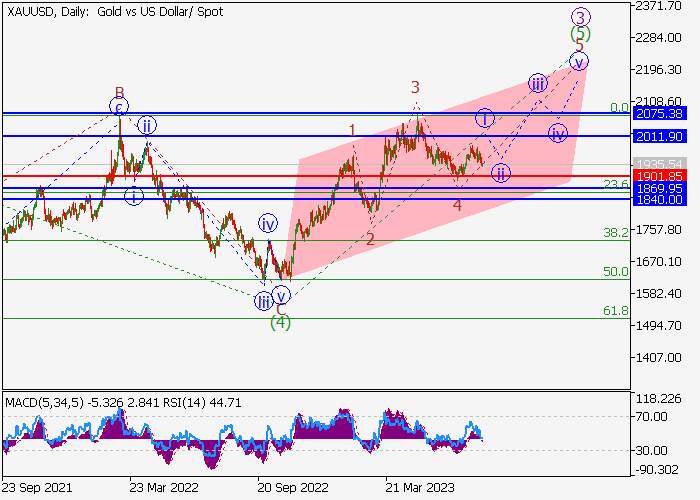This screenshot has width=700, height=500.
Task: Select the brown wave 3 label
Action: 415,88
